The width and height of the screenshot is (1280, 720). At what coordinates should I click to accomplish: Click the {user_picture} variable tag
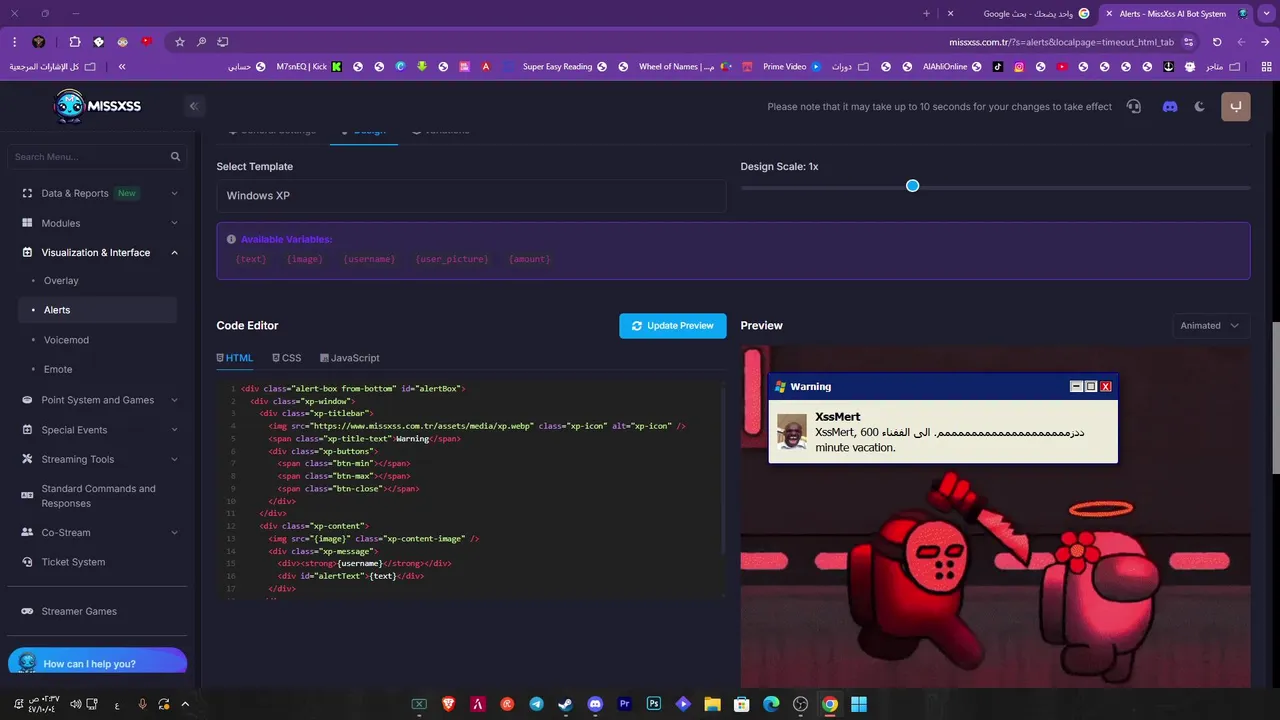452,259
